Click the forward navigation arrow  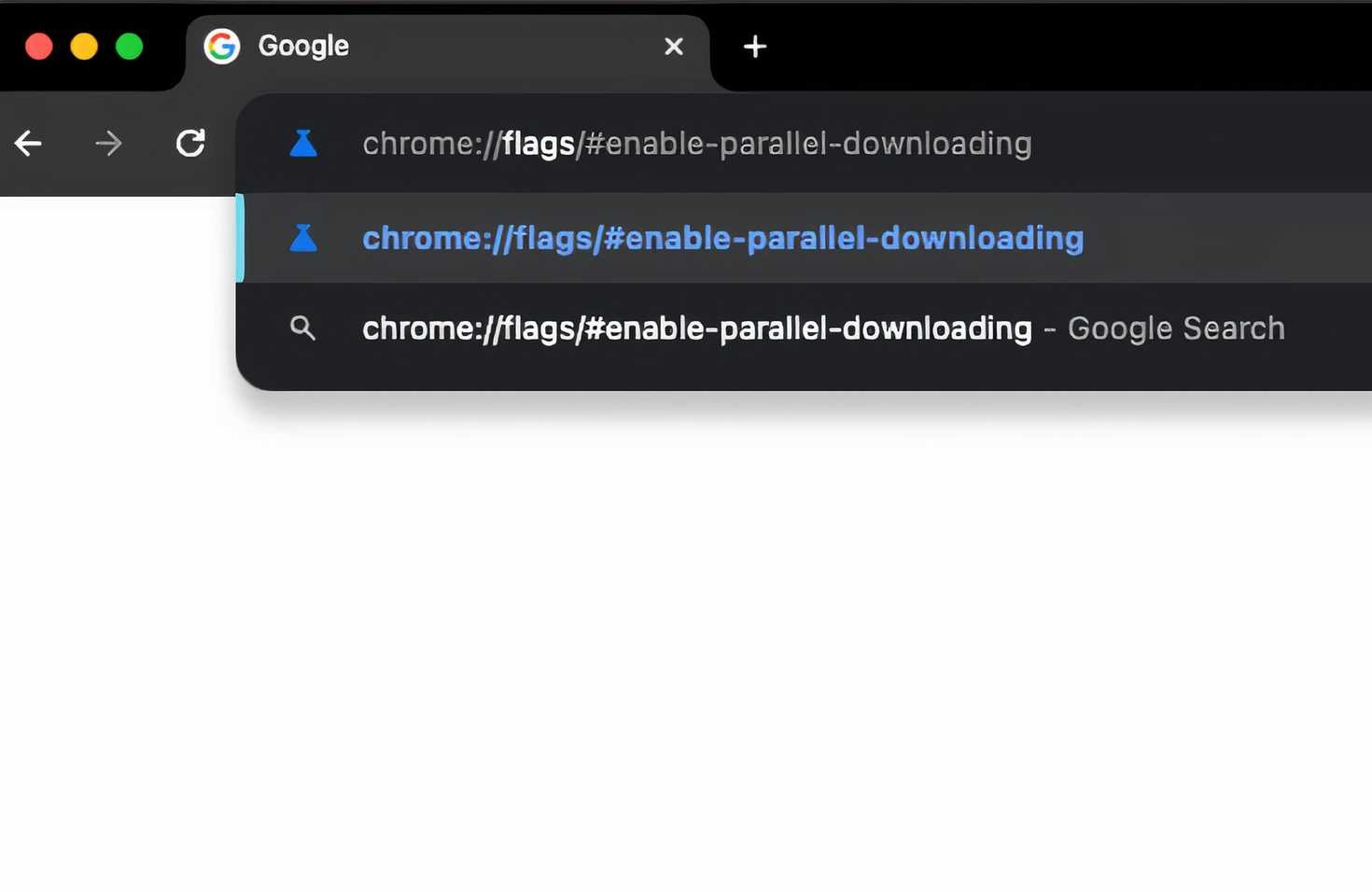tap(108, 143)
